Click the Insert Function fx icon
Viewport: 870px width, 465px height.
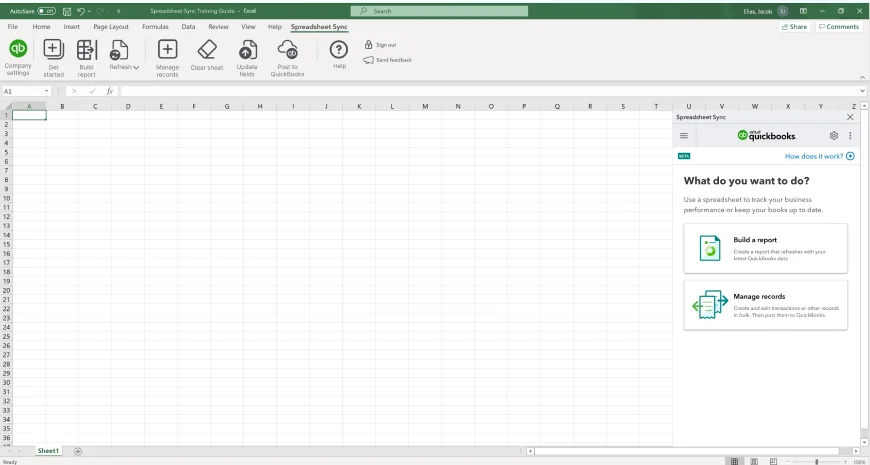(x=110, y=91)
